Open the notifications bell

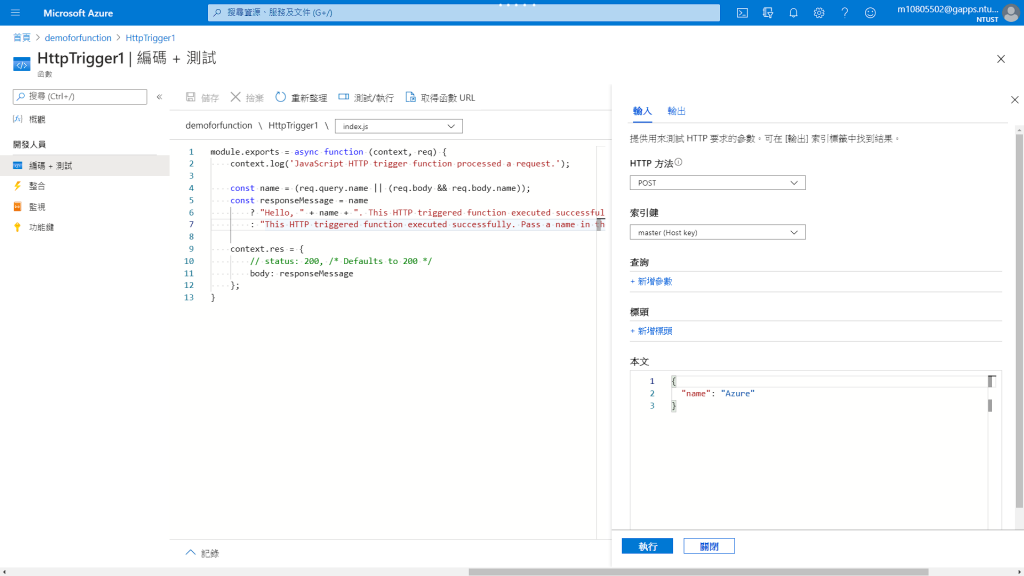point(793,12)
